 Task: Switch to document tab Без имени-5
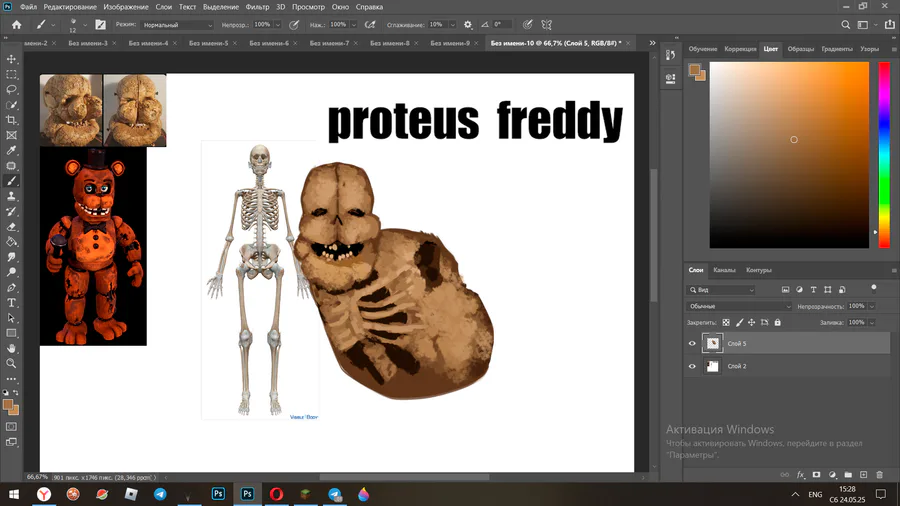point(208,43)
